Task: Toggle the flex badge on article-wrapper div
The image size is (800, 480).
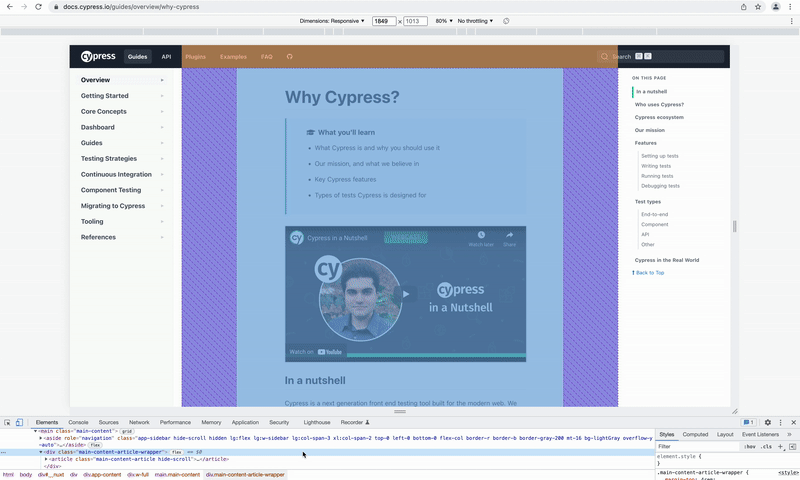Action: coord(177,452)
